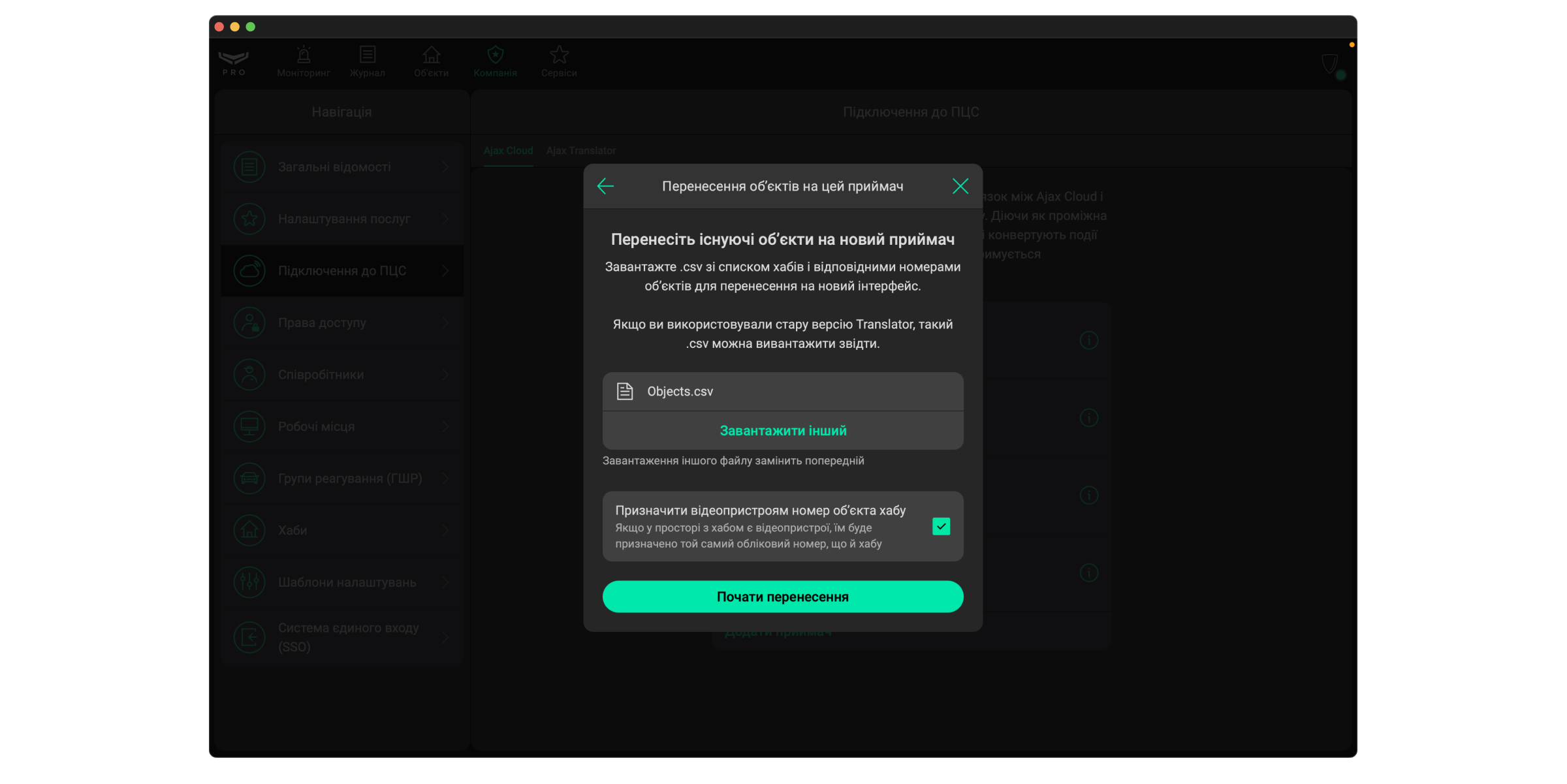This screenshot has height=784, width=1567.
Task: Uncheck assign hub object number to video devices
Action: tap(941, 526)
